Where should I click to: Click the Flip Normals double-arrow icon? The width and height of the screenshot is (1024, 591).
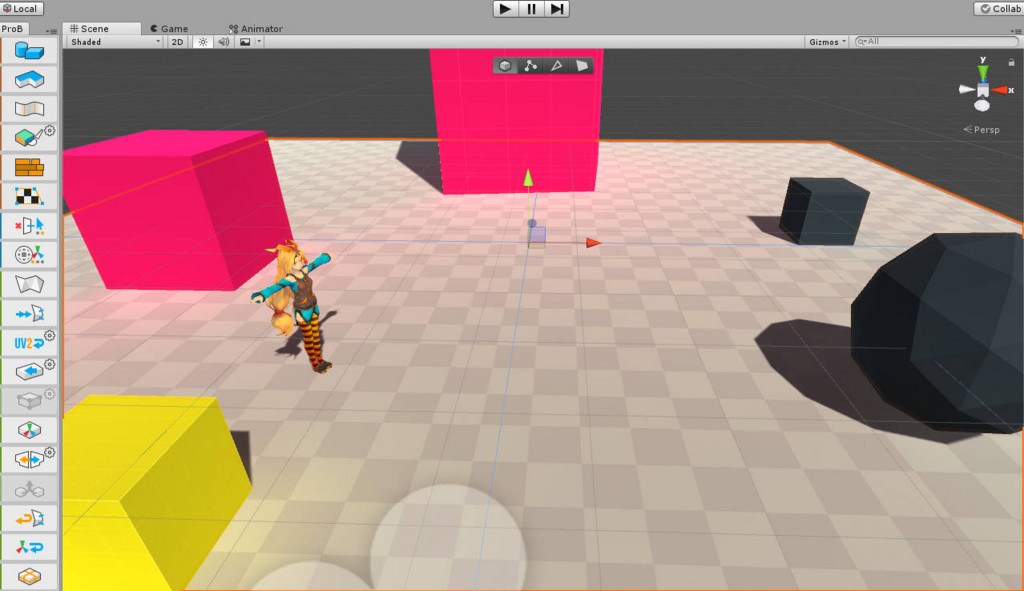click(29, 314)
